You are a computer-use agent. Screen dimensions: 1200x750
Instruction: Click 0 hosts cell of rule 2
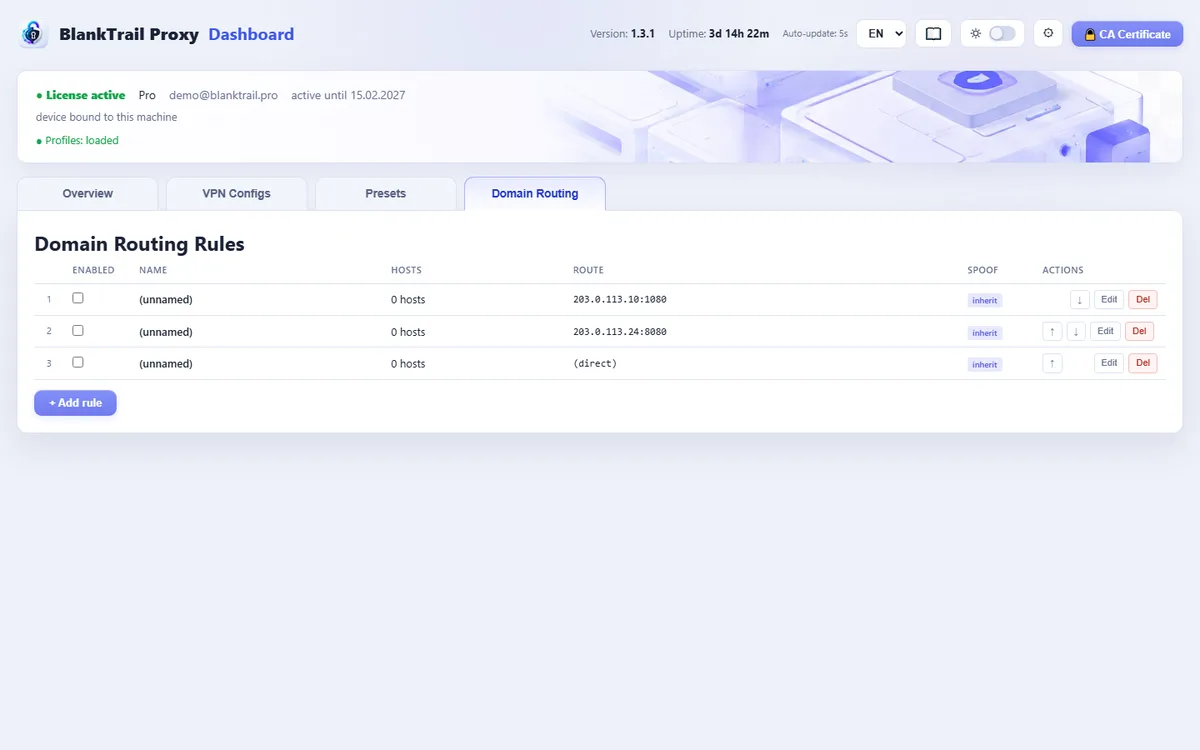pyautogui.click(x=408, y=332)
